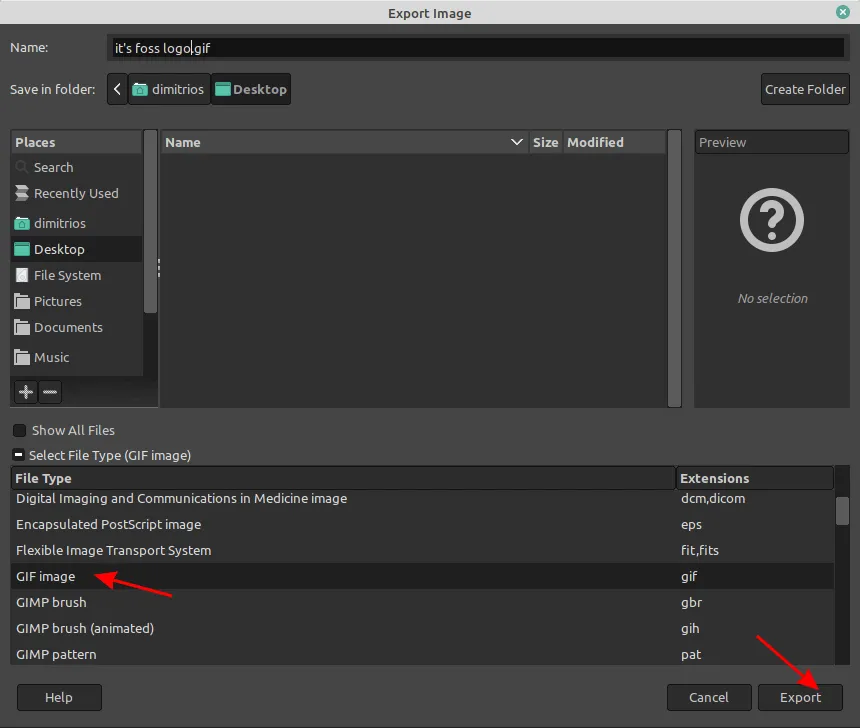This screenshot has width=860, height=728.
Task: Open Recently Used files list
Action: 75,194
